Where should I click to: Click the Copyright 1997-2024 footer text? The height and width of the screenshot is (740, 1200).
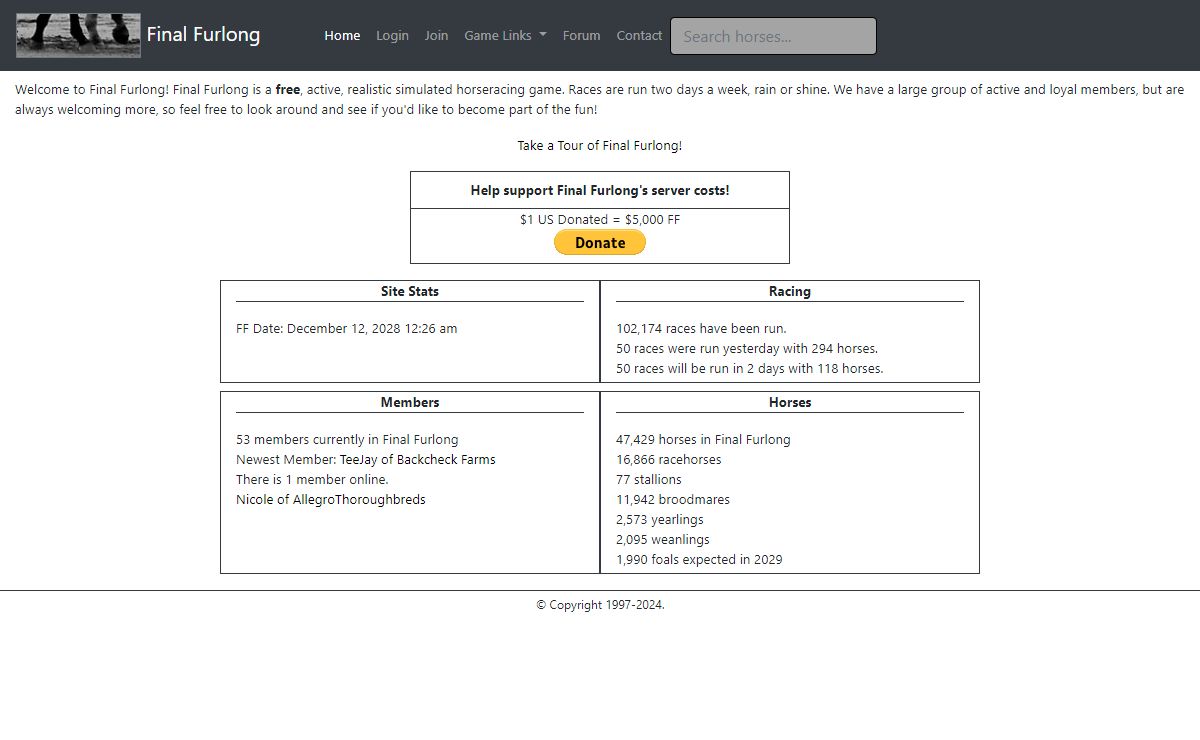click(x=600, y=605)
